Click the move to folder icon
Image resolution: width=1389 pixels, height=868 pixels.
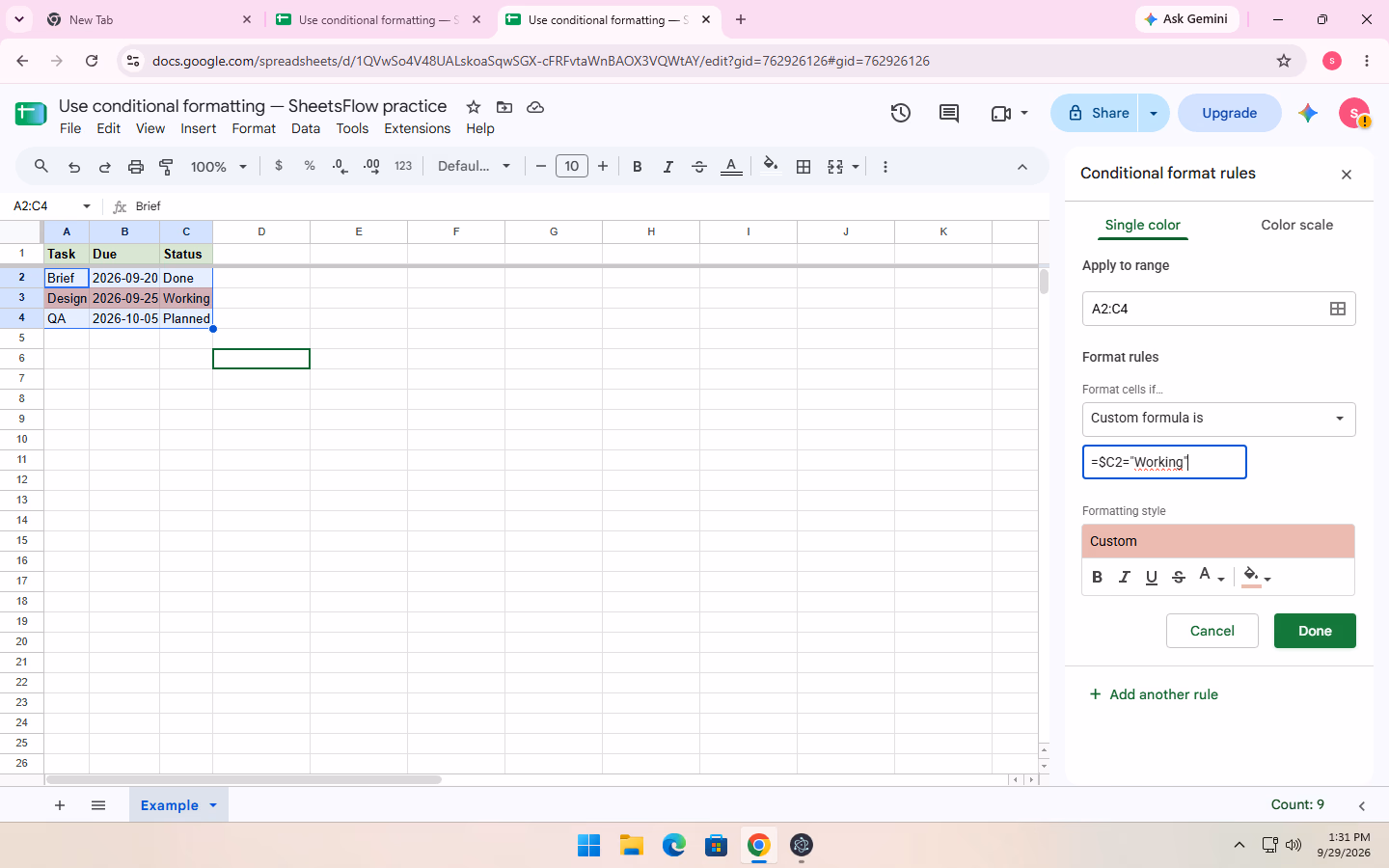pyautogui.click(x=504, y=107)
